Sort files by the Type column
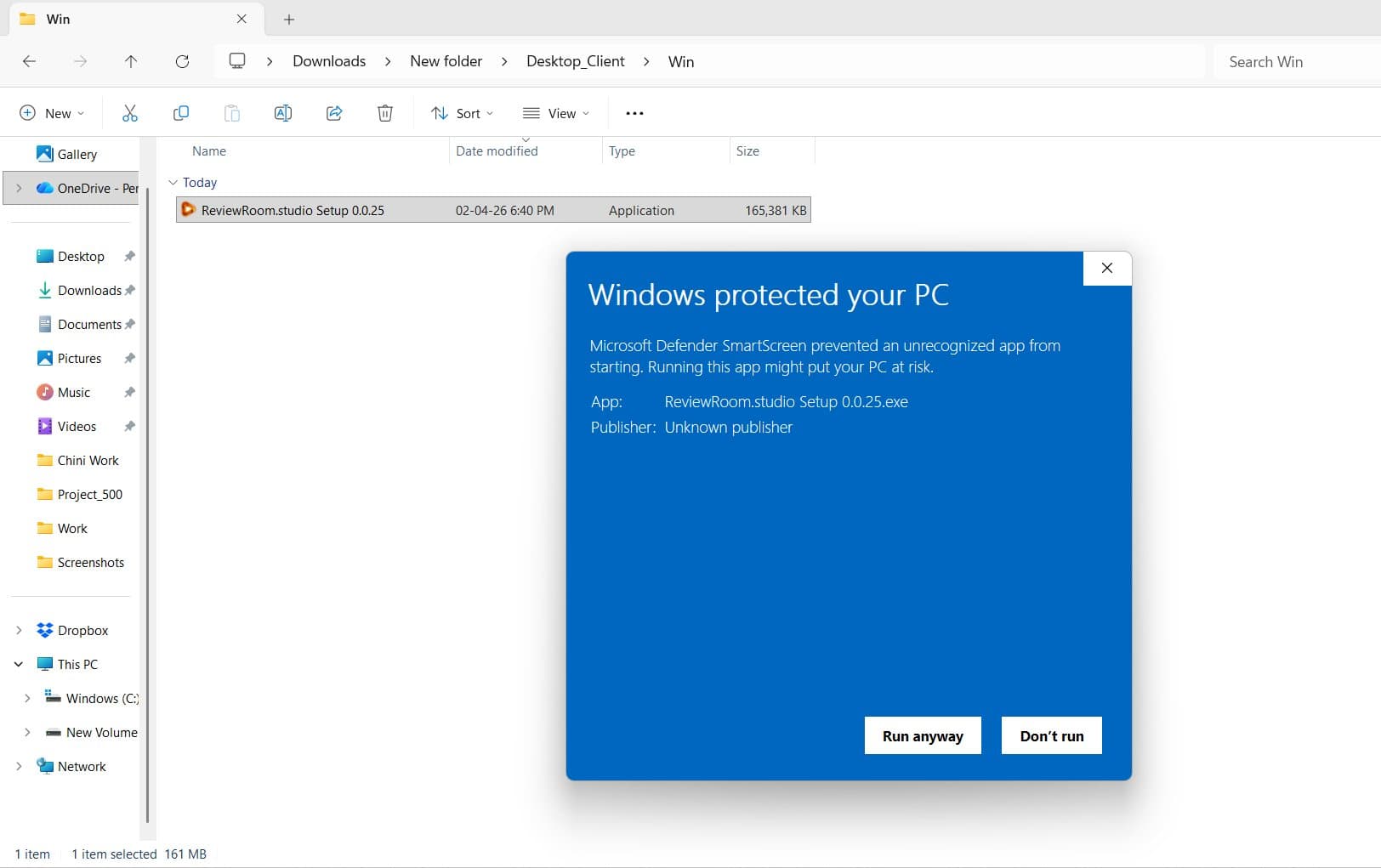1381x868 pixels. click(x=622, y=150)
